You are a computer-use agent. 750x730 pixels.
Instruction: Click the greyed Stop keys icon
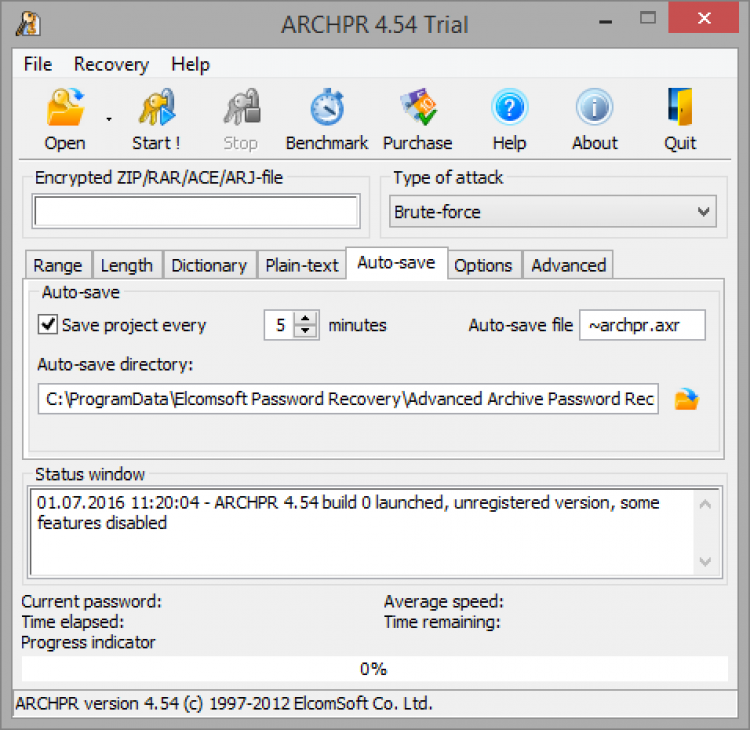point(242,107)
